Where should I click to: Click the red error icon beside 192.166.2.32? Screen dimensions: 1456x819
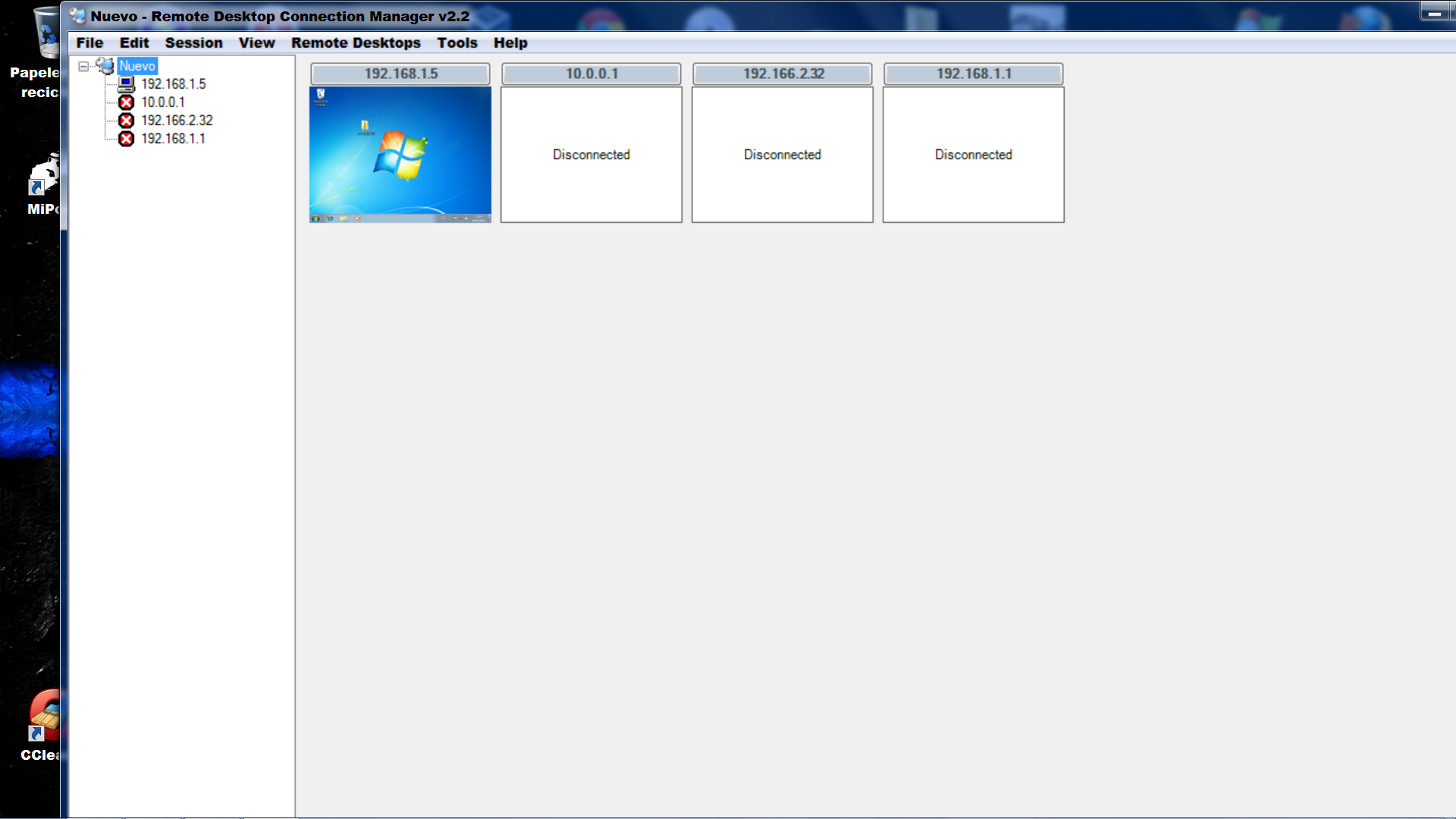(x=127, y=121)
